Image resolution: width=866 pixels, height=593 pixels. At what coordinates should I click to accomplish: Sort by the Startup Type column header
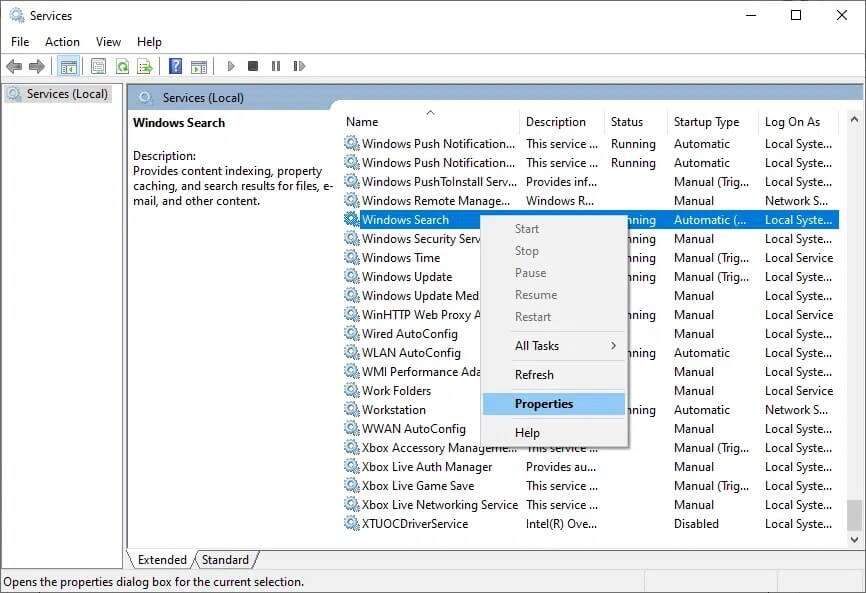pyautogui.click(x=713, y=122)
